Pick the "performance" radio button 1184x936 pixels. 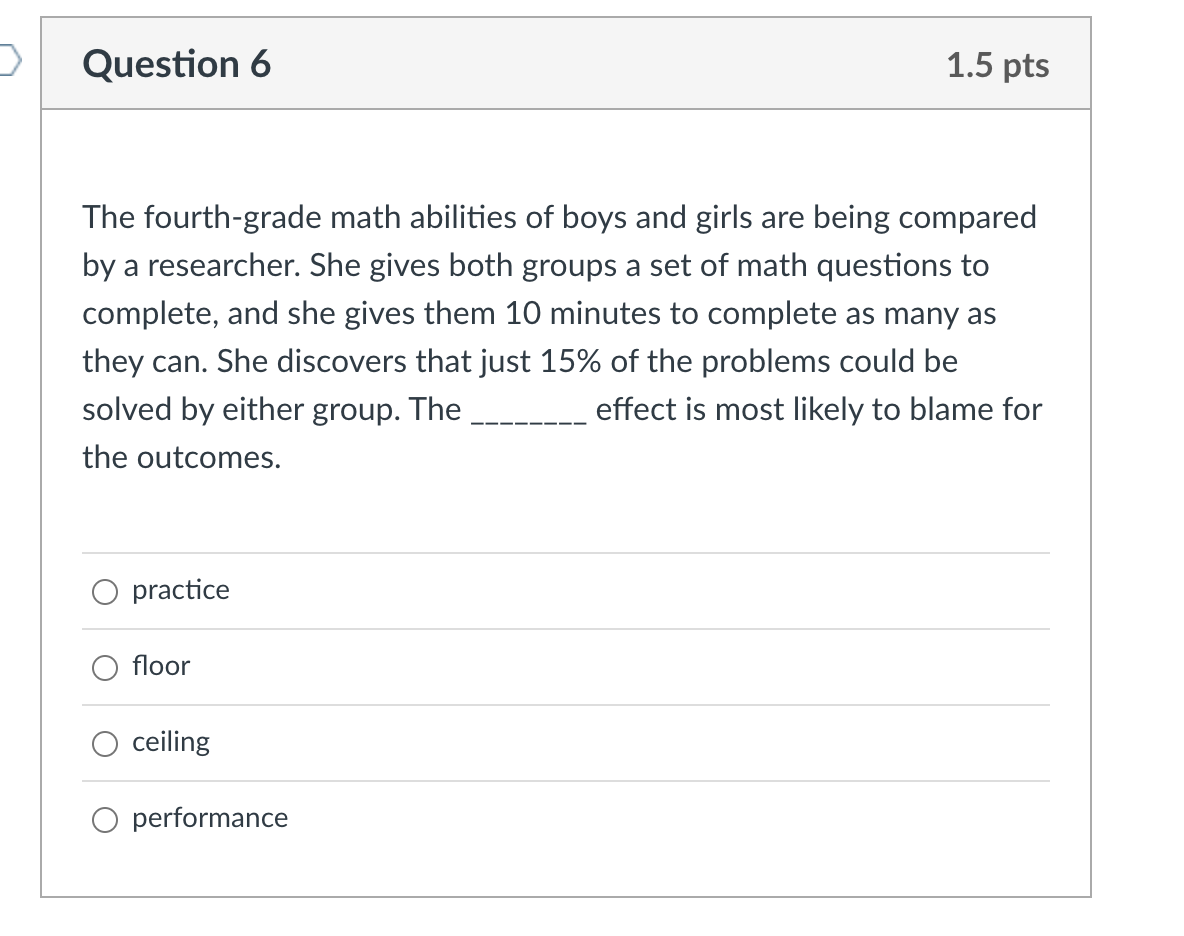[105, 819]
